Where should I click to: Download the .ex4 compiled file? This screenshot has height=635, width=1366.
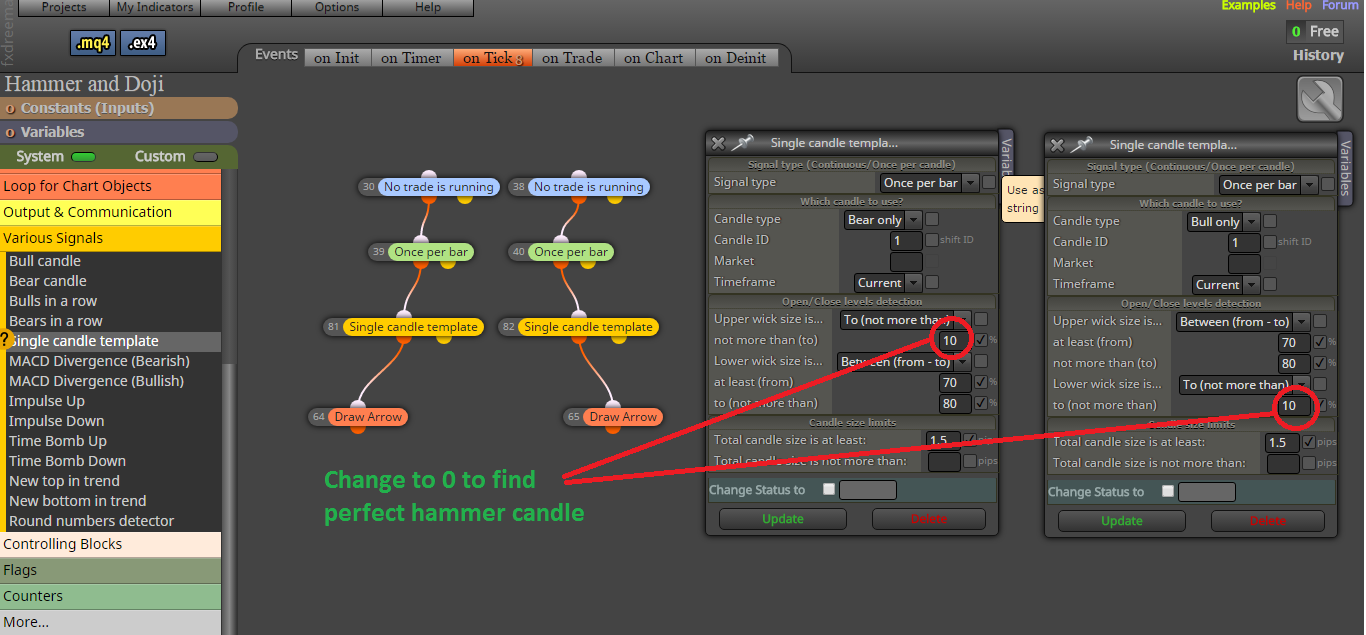143,43
